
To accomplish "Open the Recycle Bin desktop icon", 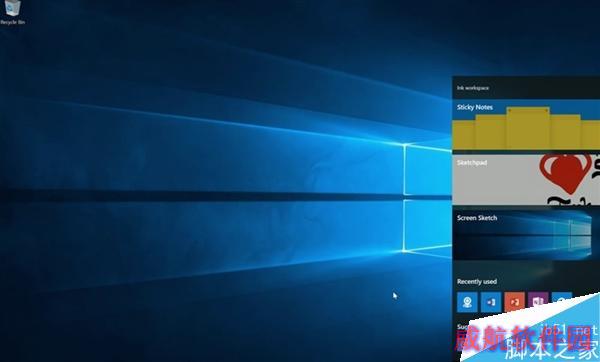I will click(x=12, y=12).
